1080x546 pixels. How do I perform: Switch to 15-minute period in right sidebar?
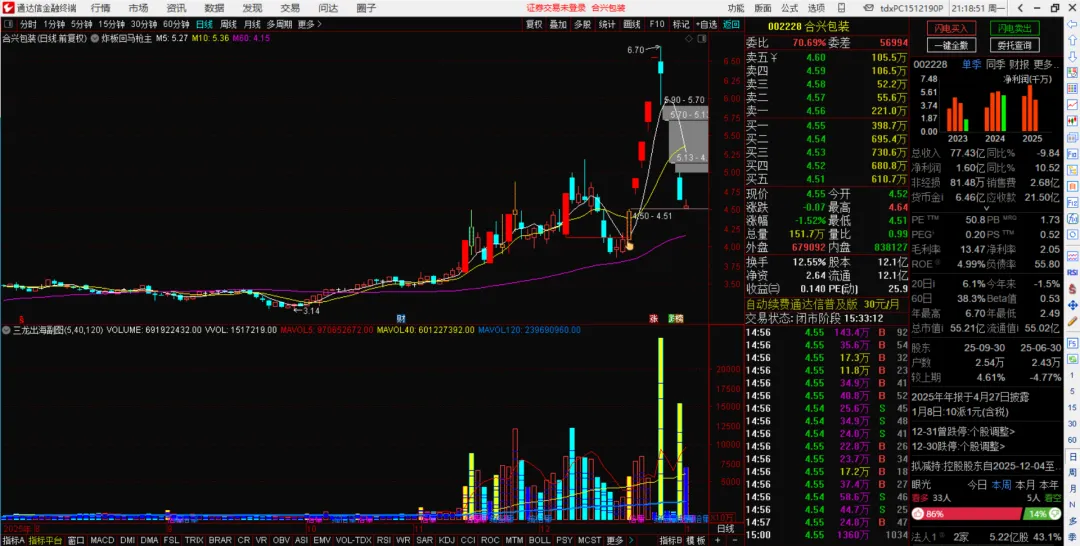coord(1072,406)
